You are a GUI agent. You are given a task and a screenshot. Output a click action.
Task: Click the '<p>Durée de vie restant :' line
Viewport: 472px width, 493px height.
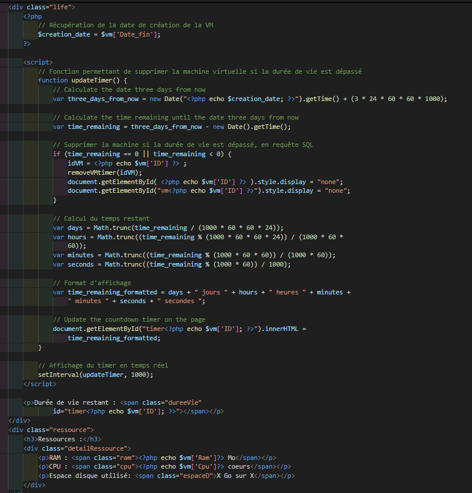(x=112, y=403)
